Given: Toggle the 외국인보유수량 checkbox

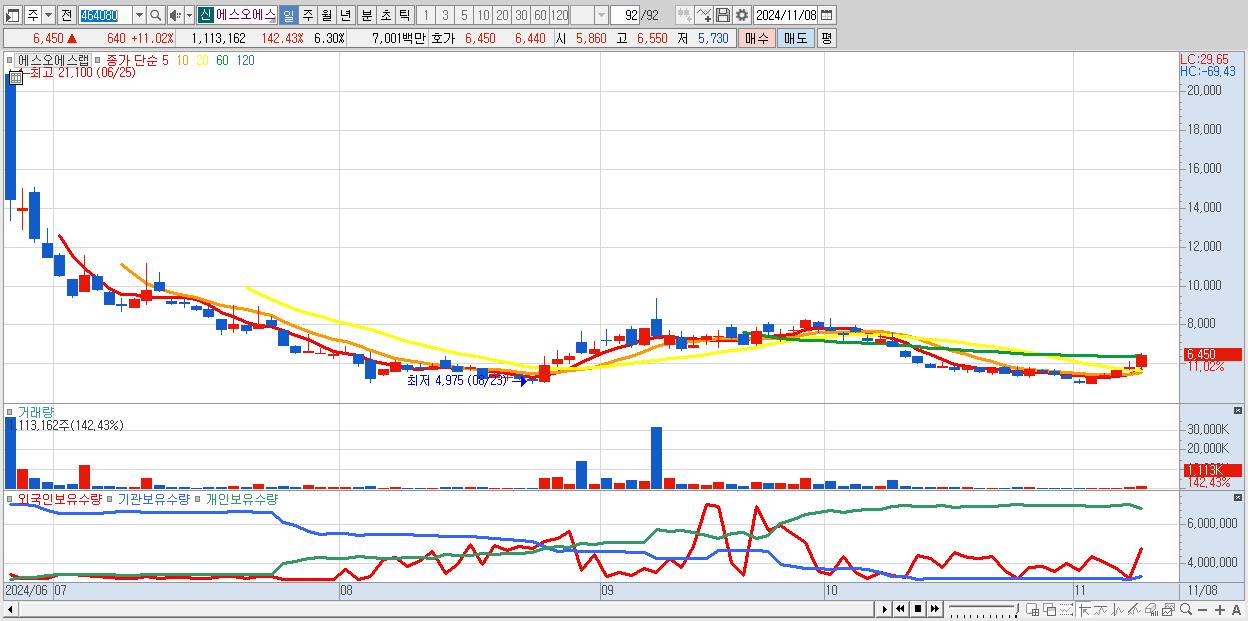Looking at the screenshot, I should pos(9,498).
